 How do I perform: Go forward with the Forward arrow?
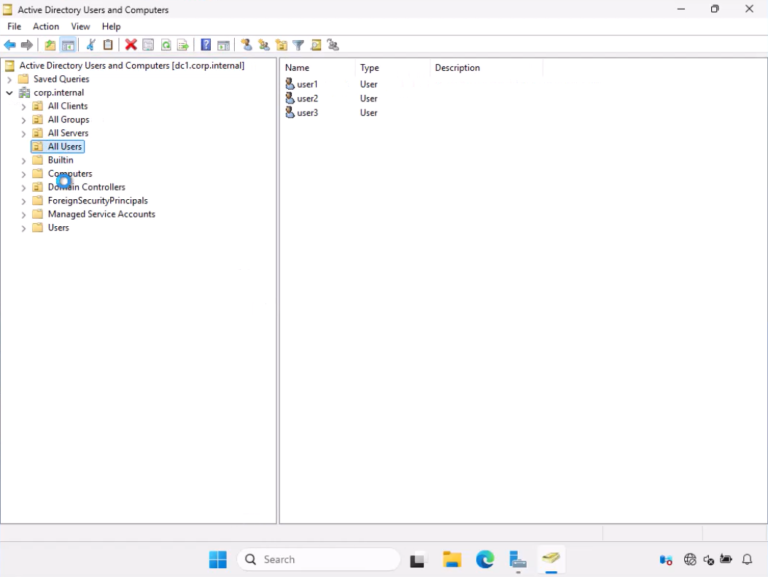click(x=27, y=45)
